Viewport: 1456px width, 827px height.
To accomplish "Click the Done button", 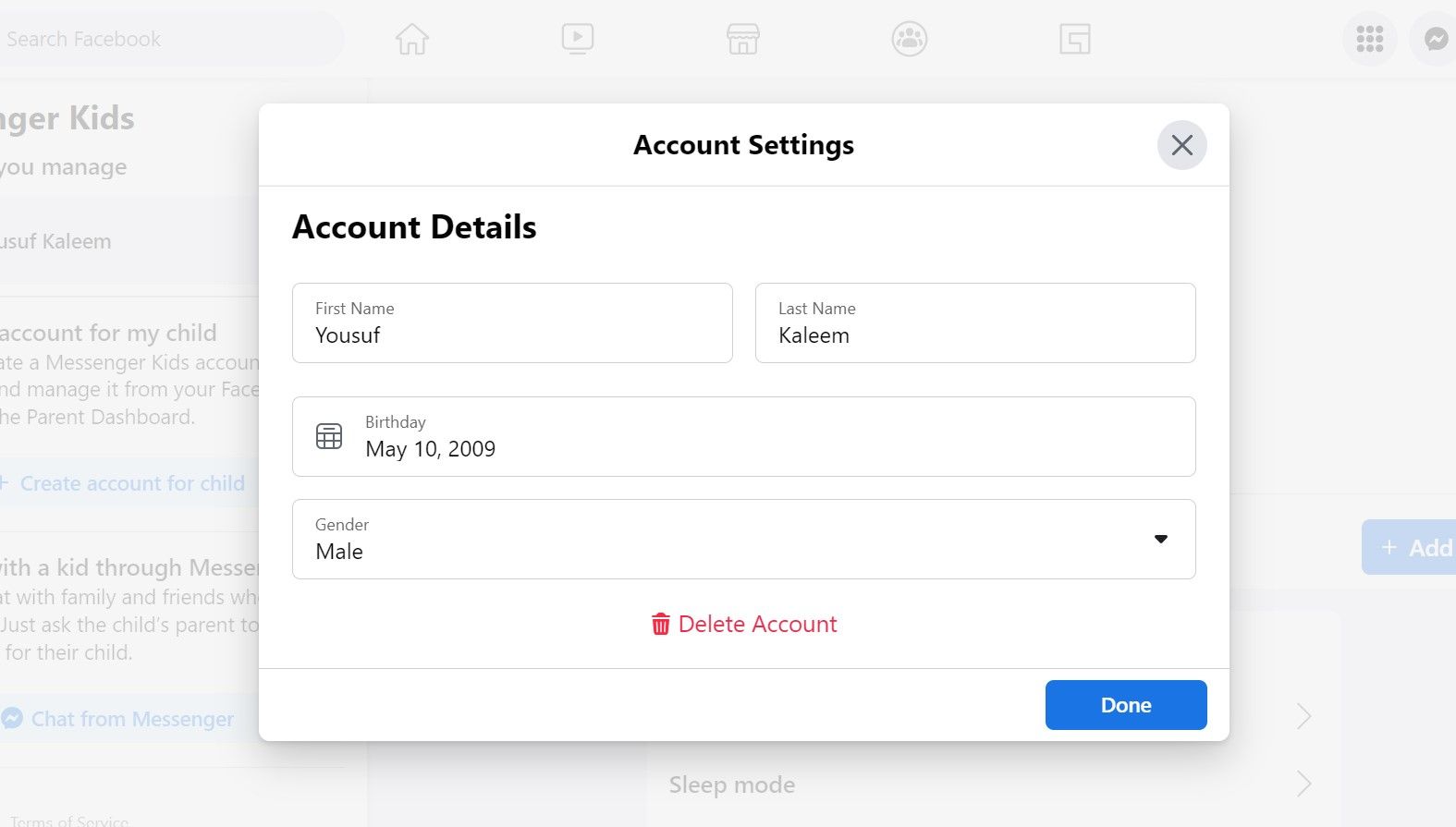I will click(x=1125, y=705).
